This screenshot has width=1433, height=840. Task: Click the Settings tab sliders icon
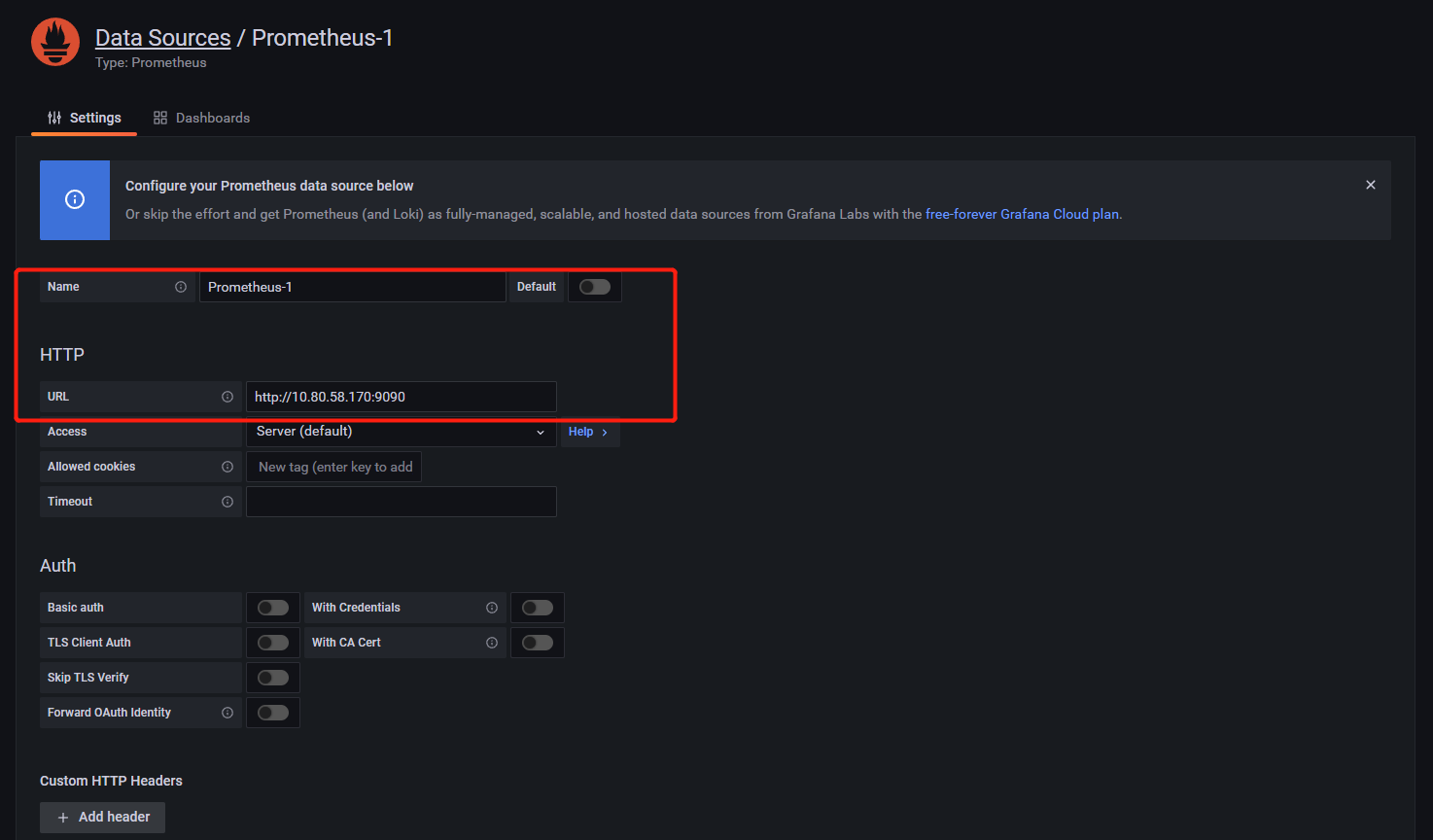point(54,118)
